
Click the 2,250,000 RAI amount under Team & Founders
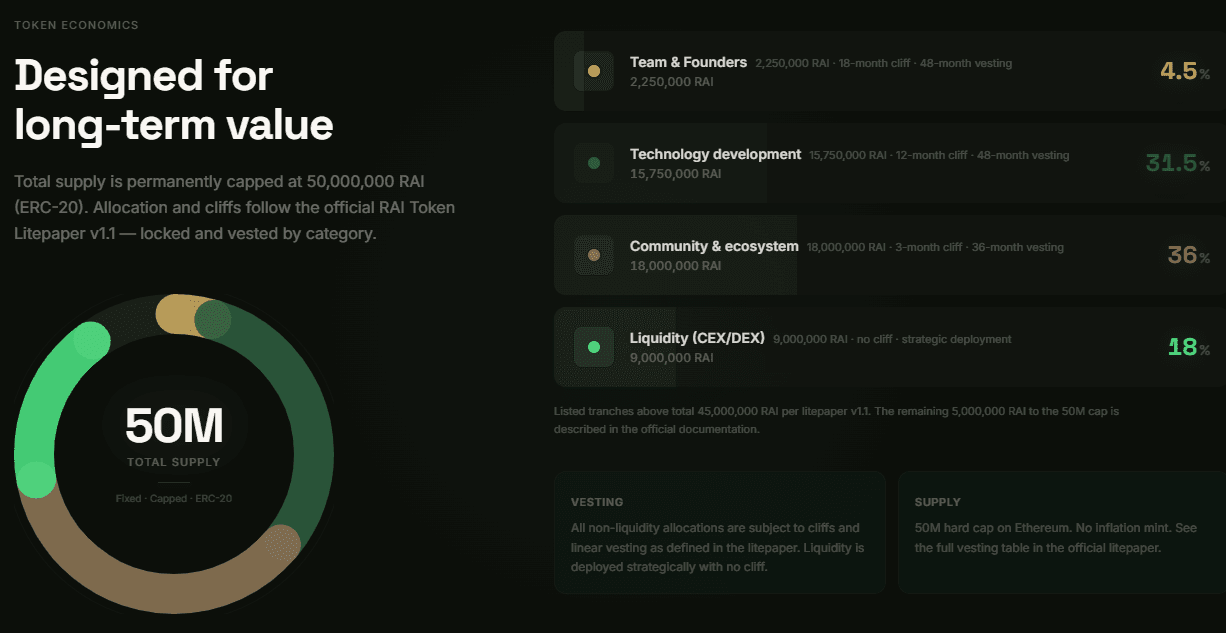(671, 82)
